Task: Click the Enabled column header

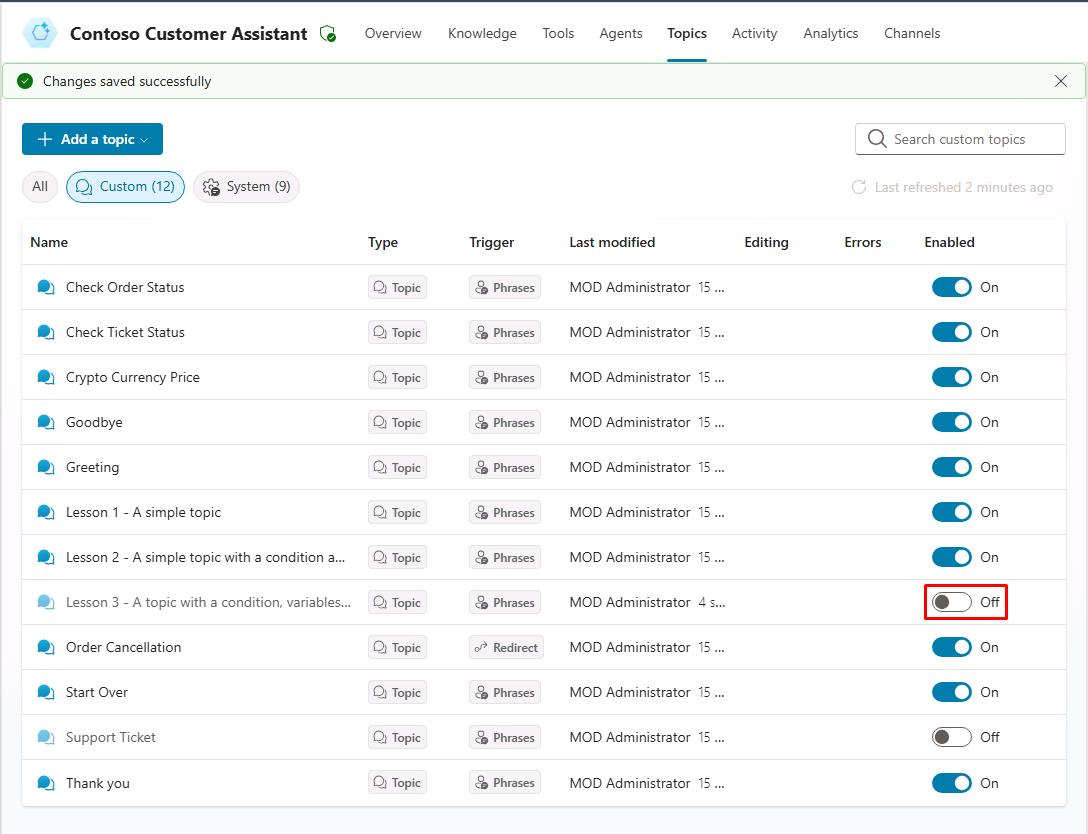Action: (x=949, y=242)
